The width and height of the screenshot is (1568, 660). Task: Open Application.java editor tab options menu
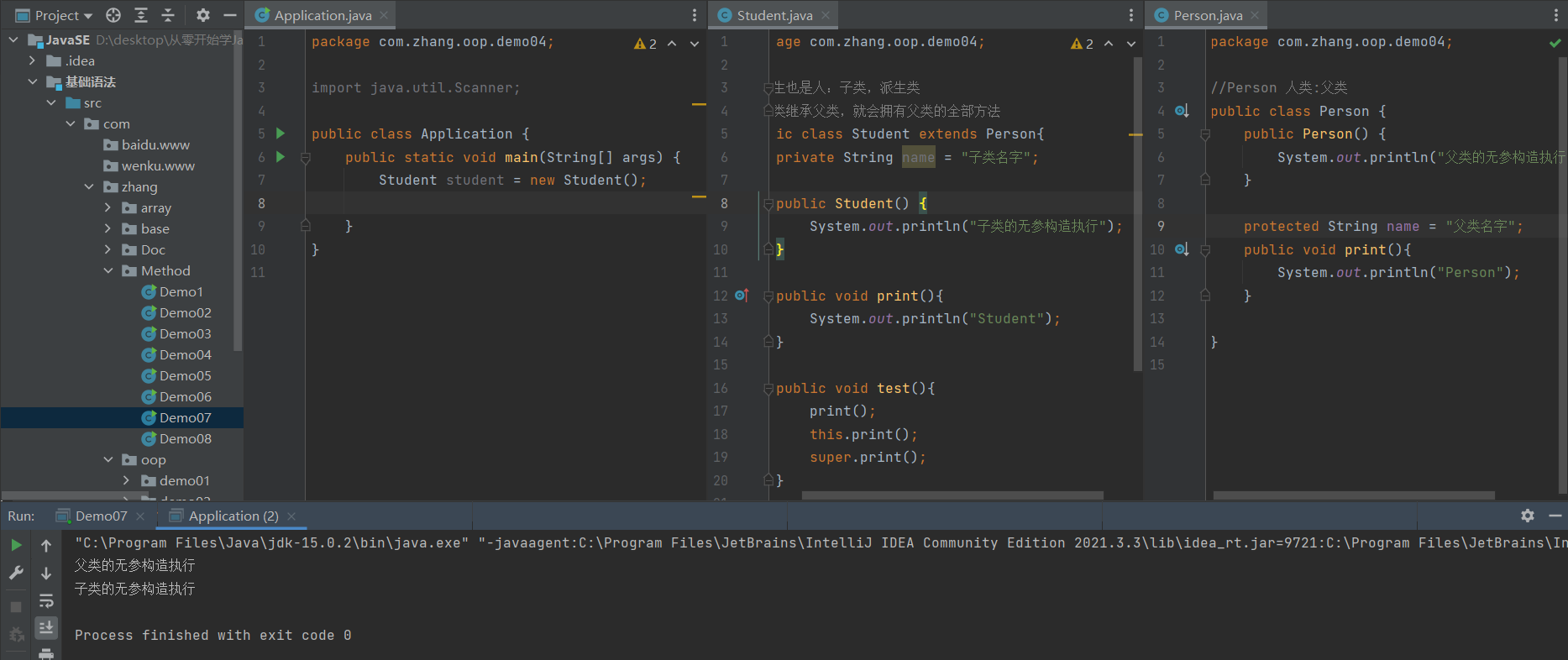pyautogui.click(x=695, y=15)
